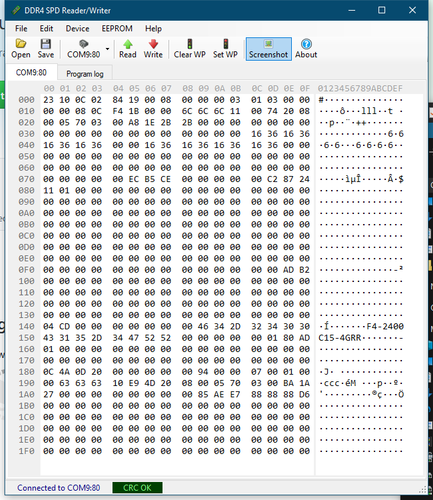Click 'Connected to COM9:80' status text

pyautogui.click(x=59, y=488)
